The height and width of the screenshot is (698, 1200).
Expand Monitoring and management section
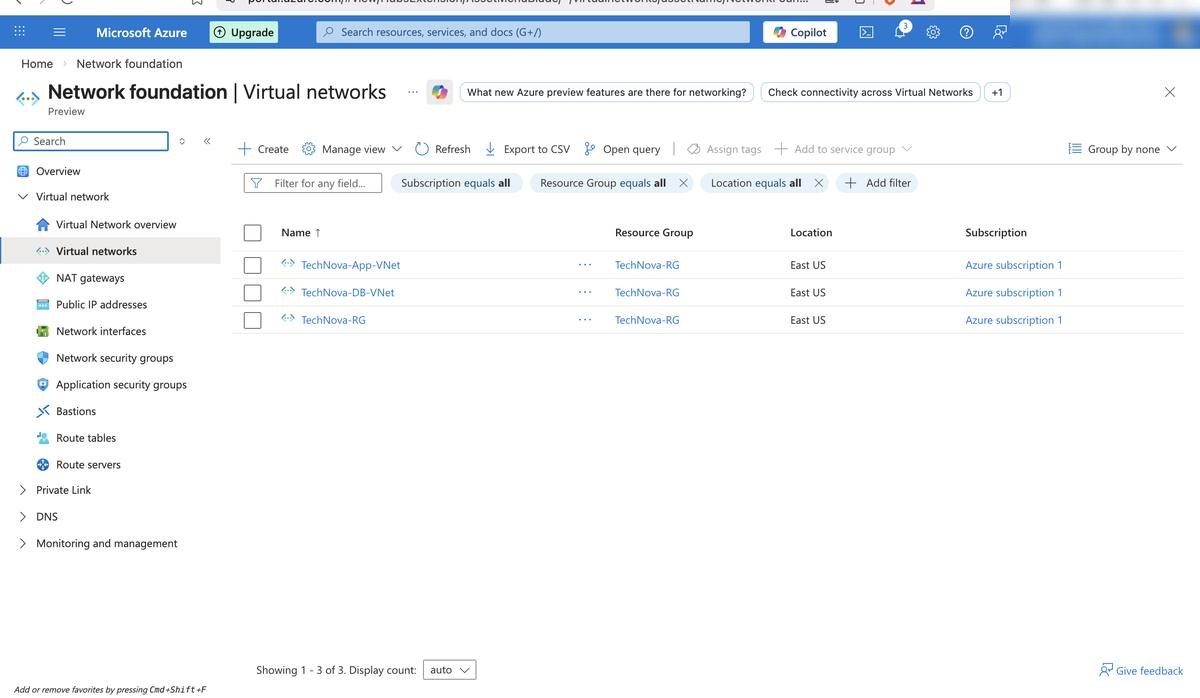(x=23, y=543)
